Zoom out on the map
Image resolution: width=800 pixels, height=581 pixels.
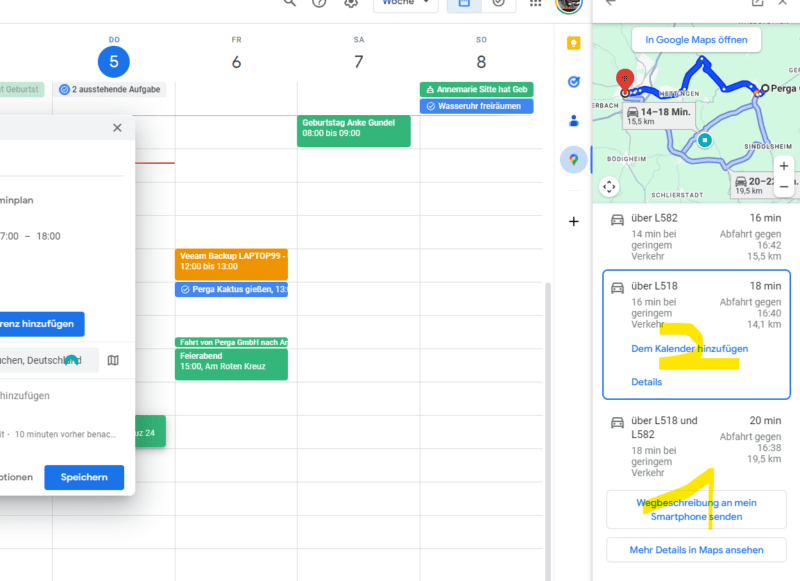click(x=784, y=186)
